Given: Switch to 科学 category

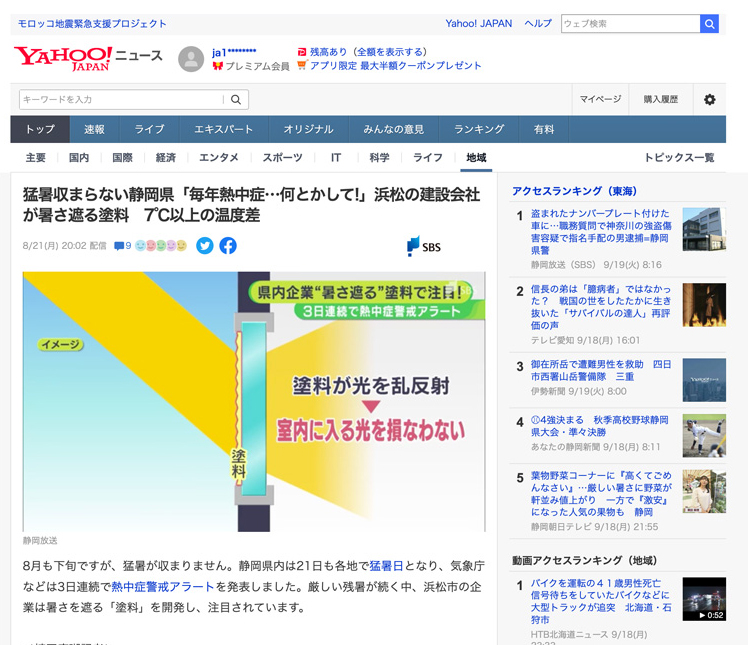Looking at the screenshot, I should click(379, 157).
